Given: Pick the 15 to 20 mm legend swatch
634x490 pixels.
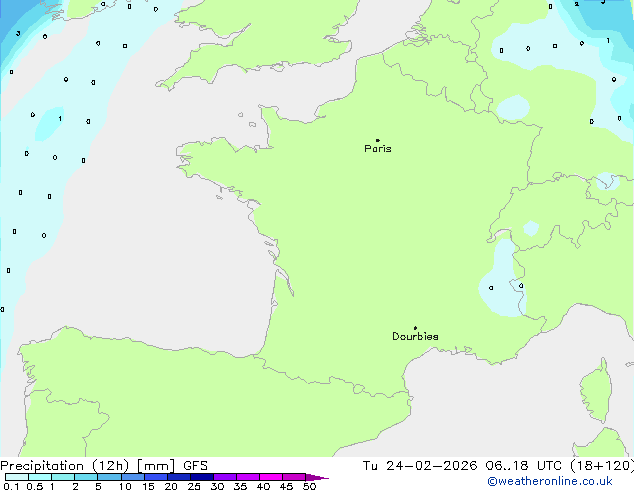Looking at the screenshot, I should (156, 477).
